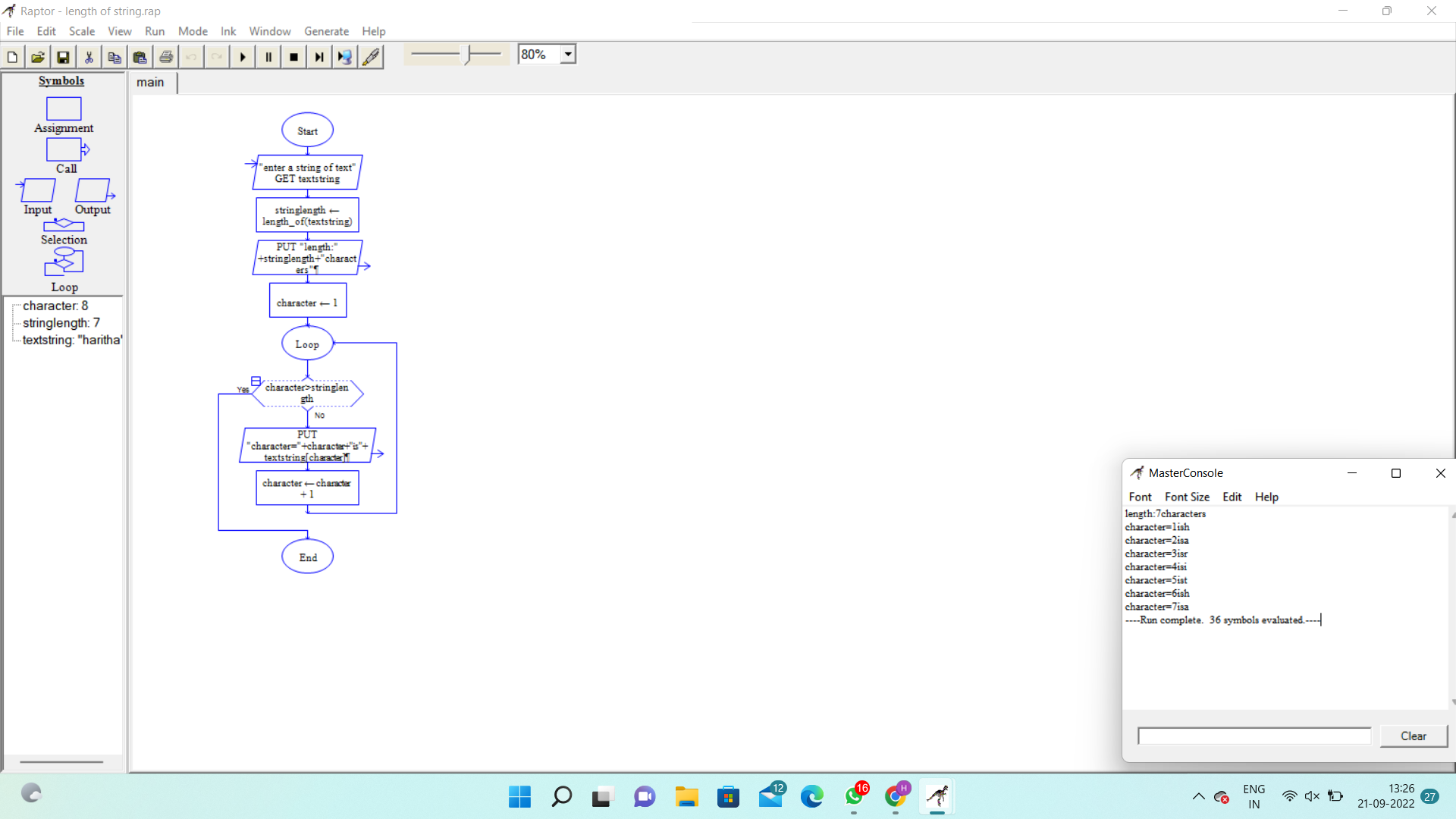Click the Step to next shape icon
This screenshot has width=1456, height=819.
coord(319,57)
